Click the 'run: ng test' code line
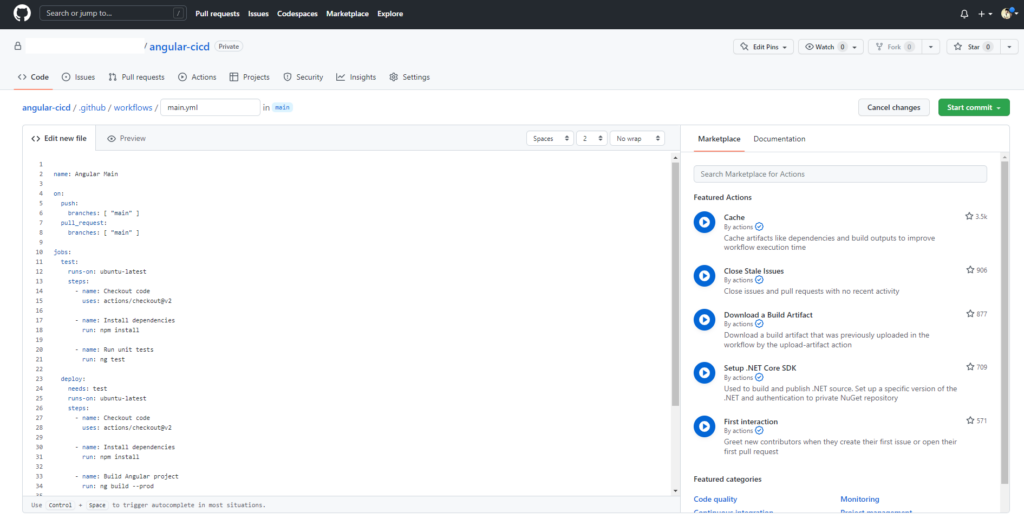 tap(103, 359)
